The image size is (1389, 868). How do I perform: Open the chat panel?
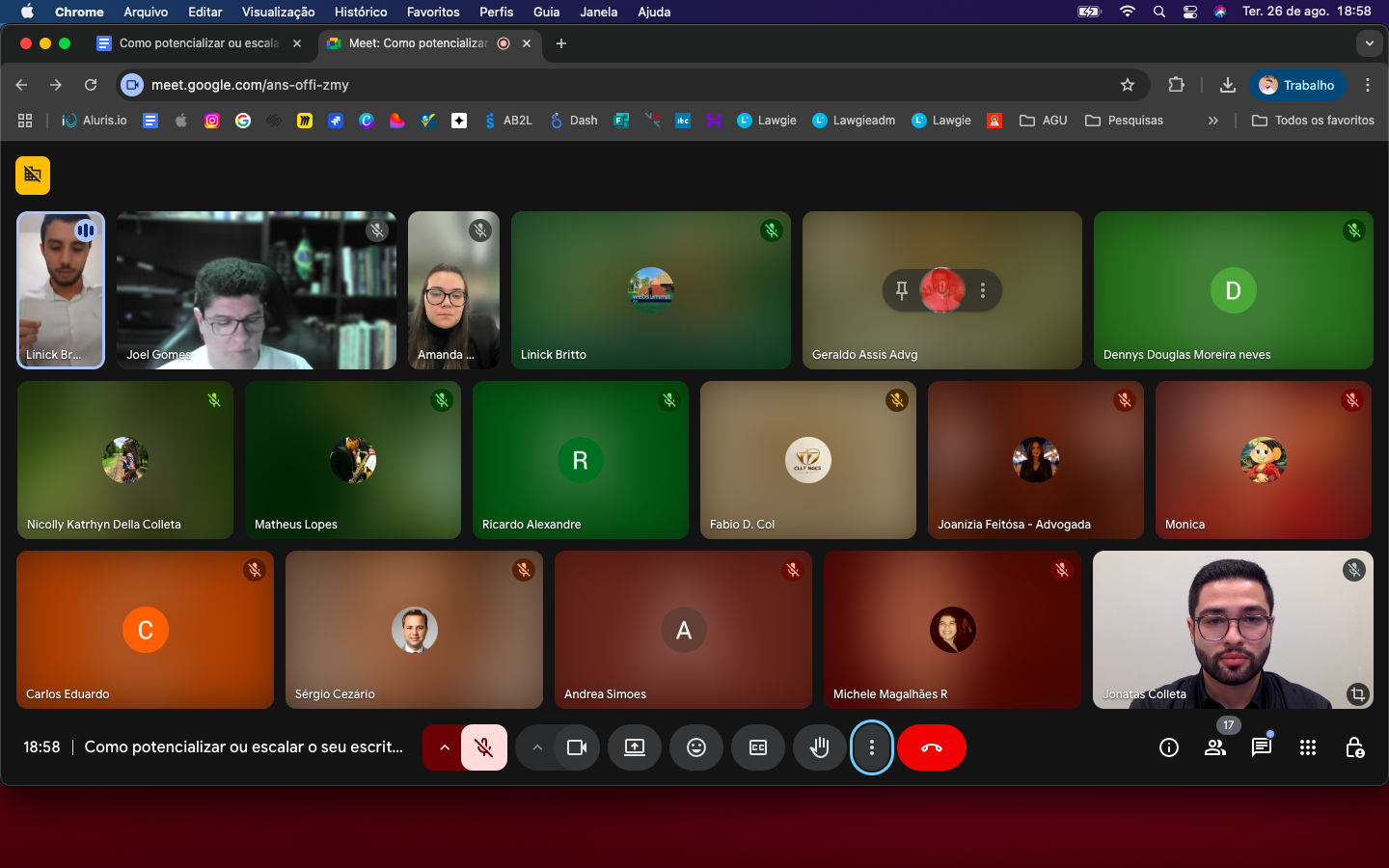1261,747
